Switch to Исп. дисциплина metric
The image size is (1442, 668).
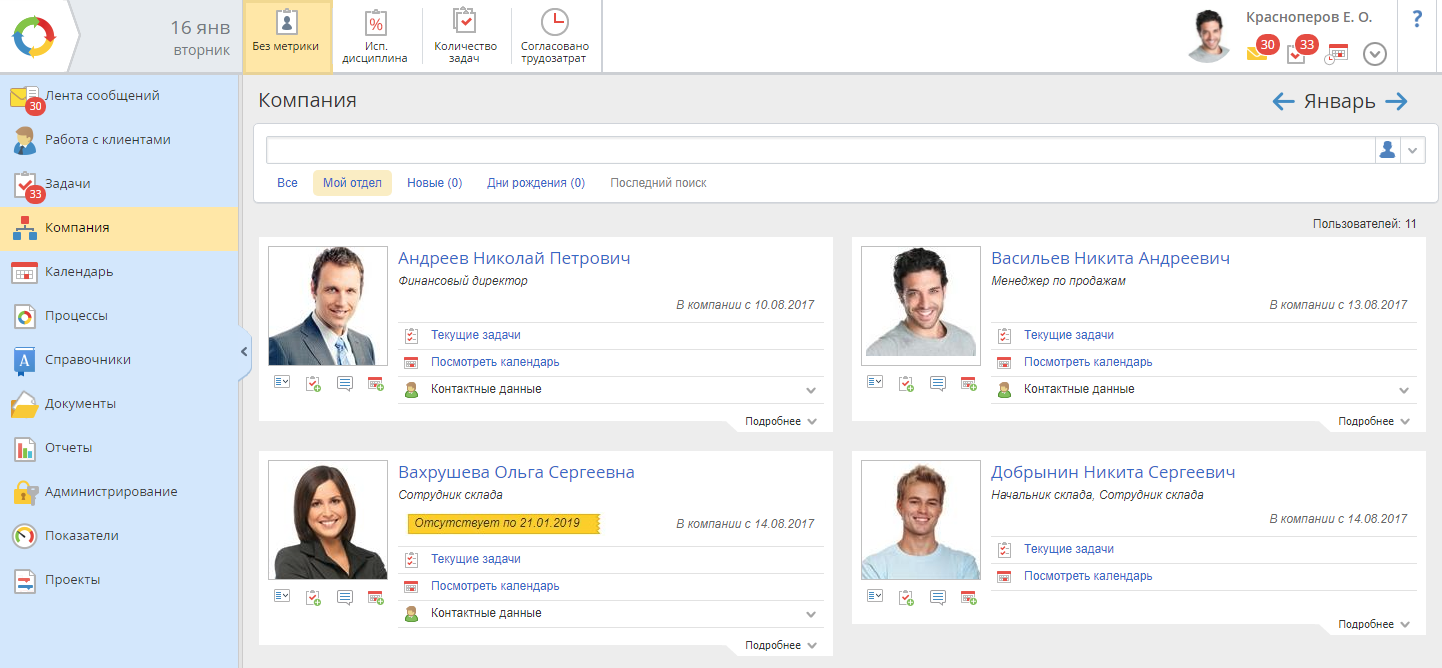point(376,36)
